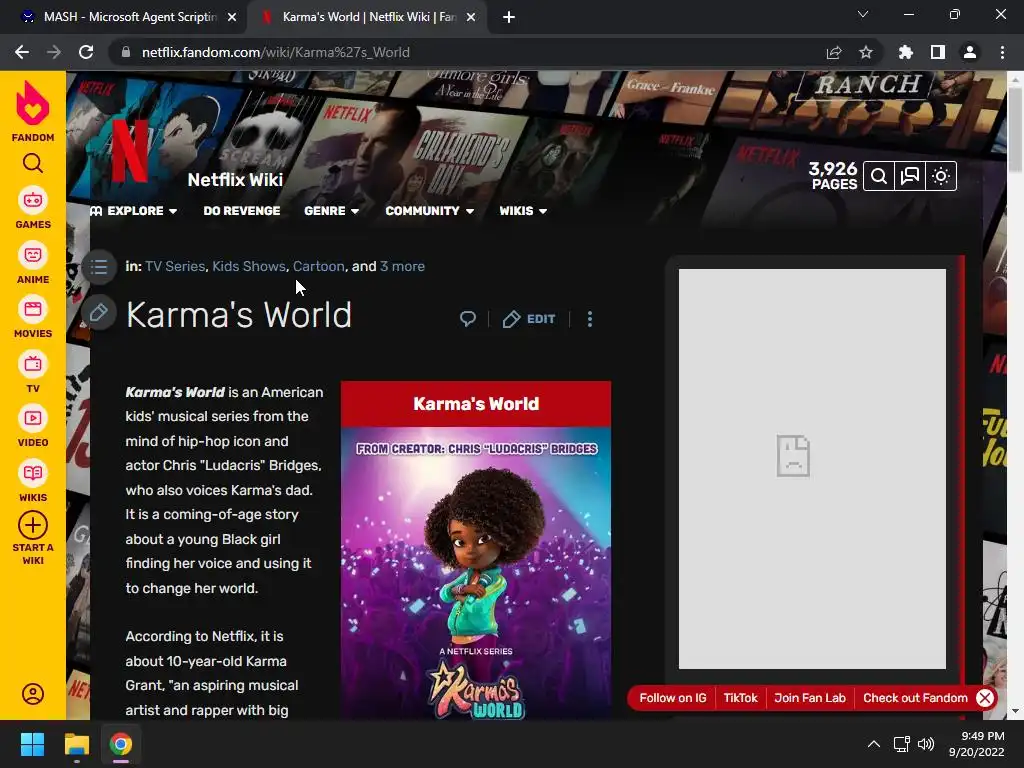1024x768 pixels.
Task: Expand the Wikis dropdown menu
Action: (523, 211)
